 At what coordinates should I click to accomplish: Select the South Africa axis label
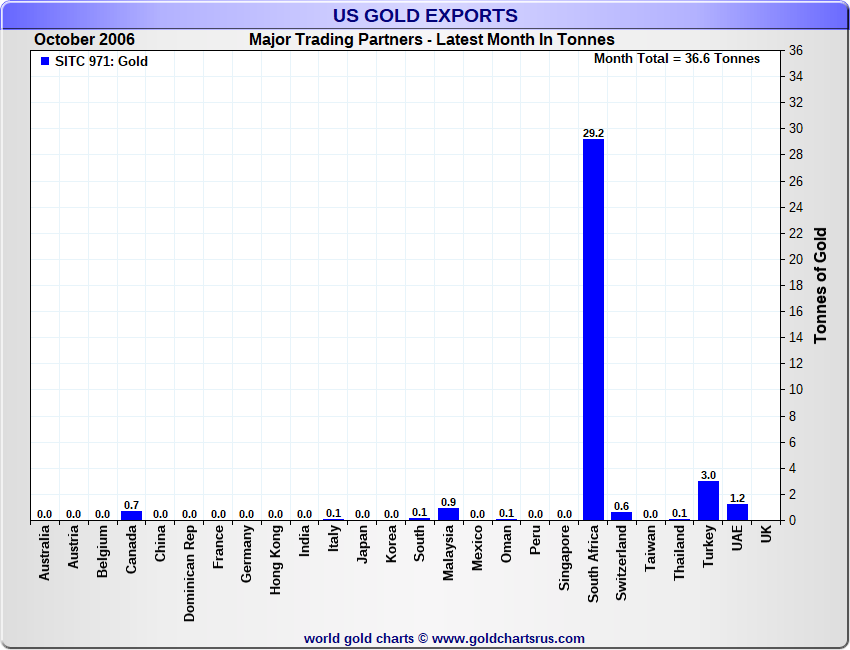click(593, 564)
